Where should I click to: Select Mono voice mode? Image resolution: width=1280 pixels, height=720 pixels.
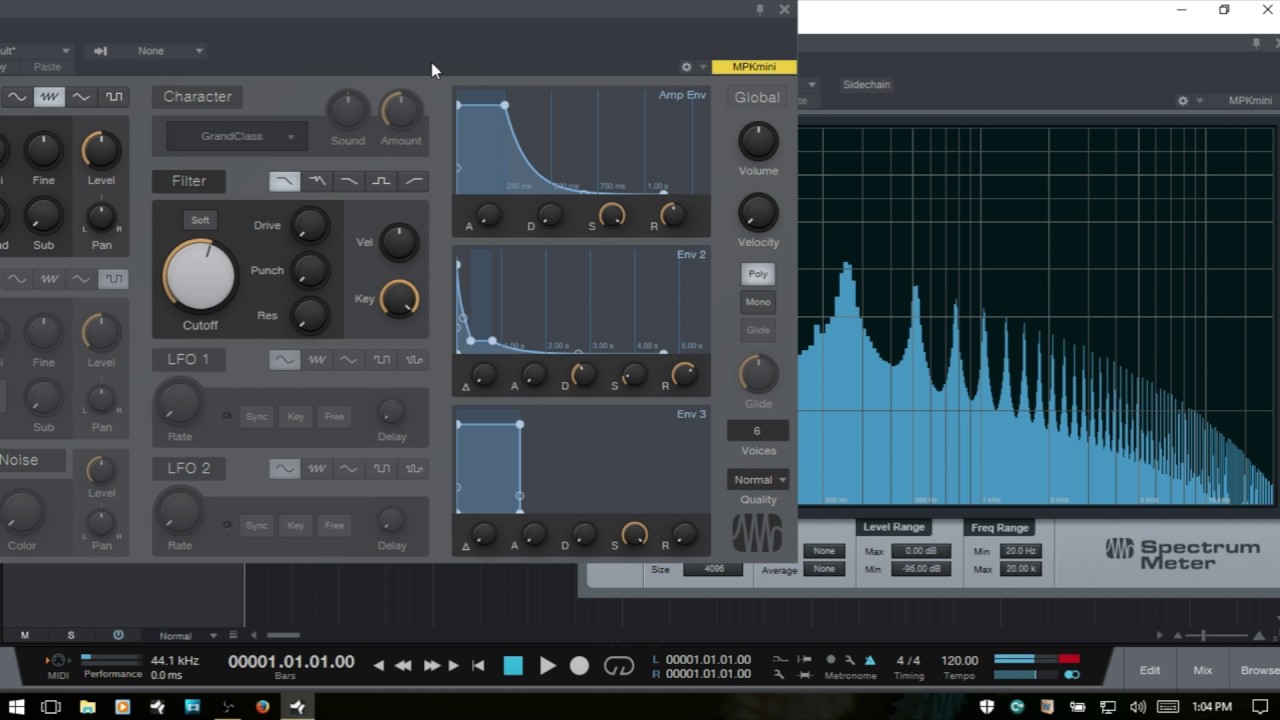(x=758, y=302)
